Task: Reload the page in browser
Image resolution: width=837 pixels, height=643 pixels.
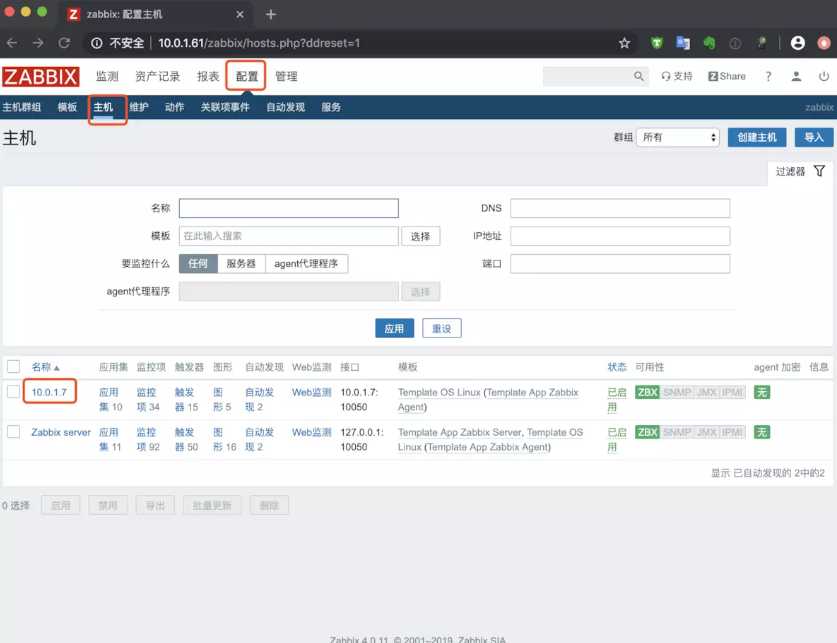Action: (x=64, y=43)
